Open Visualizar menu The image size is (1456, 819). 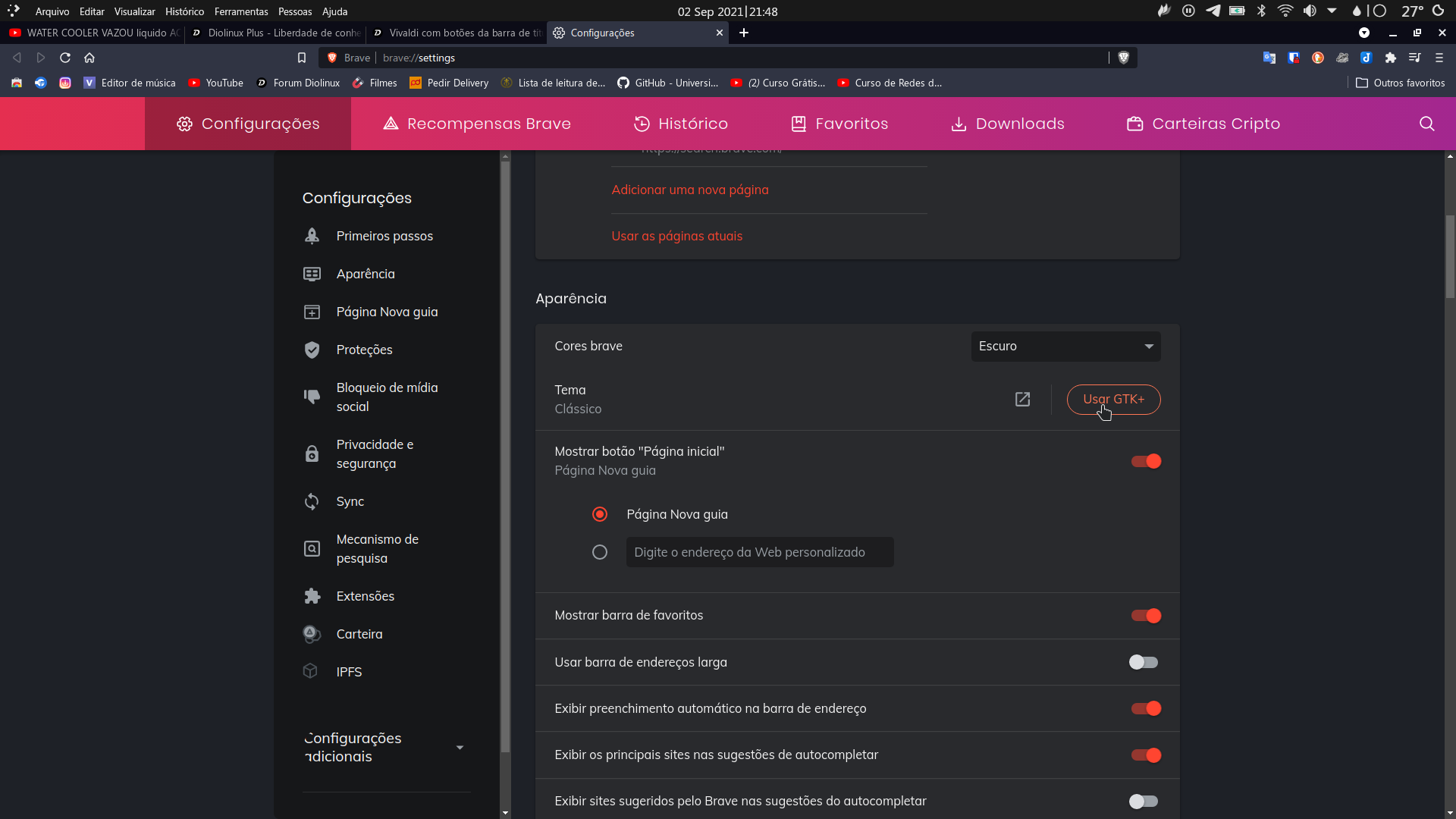(134, 11)
